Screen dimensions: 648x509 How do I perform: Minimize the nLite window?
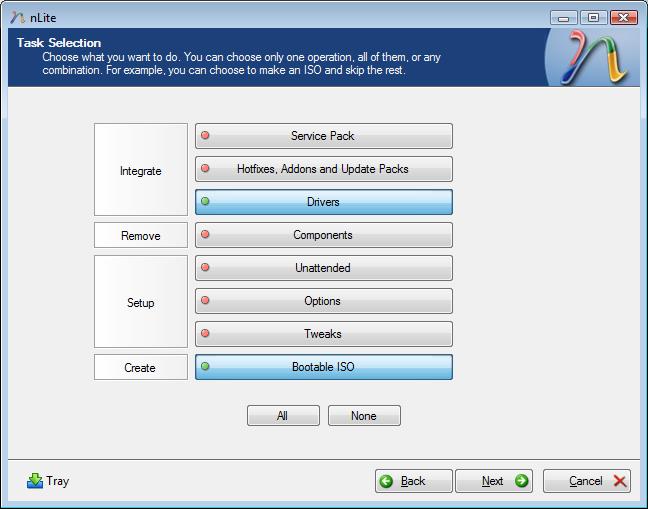coord(564,18)
